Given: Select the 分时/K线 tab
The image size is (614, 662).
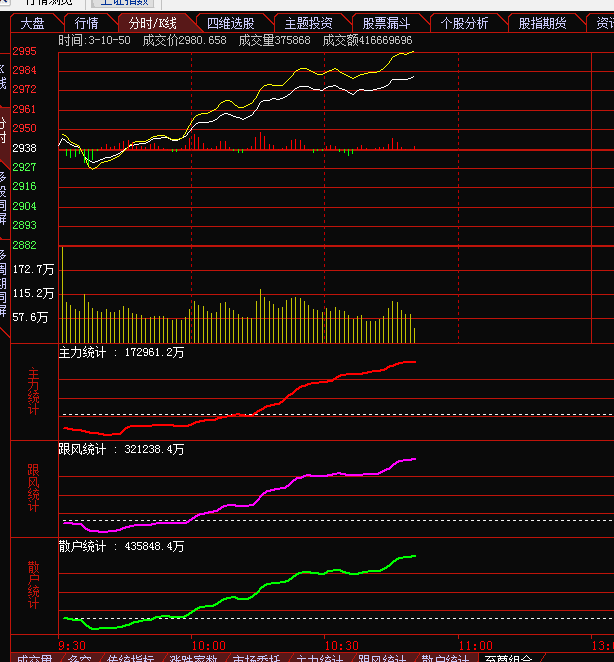Looking at the screenshot, I should tap(152, 23).
